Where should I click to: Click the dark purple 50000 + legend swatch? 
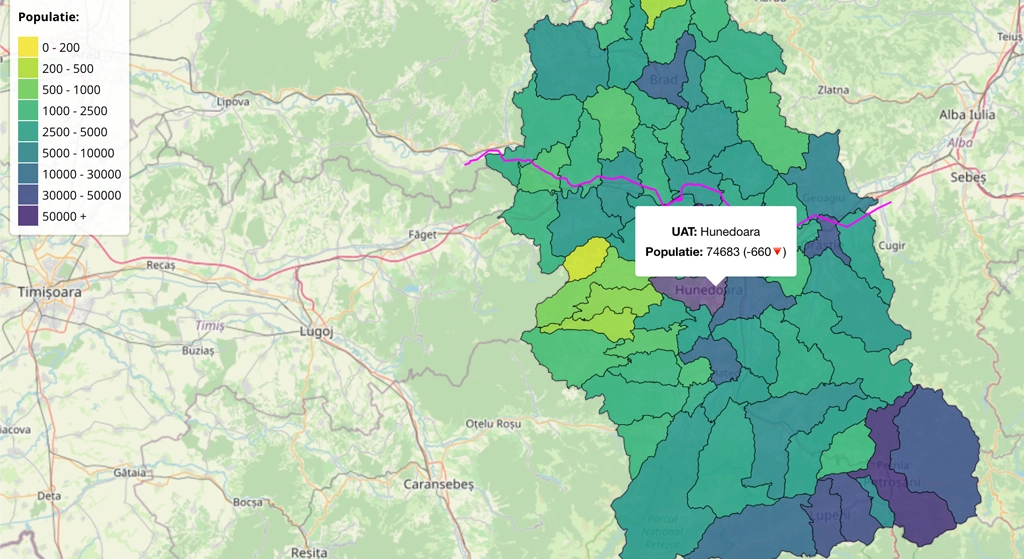[x=28, y=216]
